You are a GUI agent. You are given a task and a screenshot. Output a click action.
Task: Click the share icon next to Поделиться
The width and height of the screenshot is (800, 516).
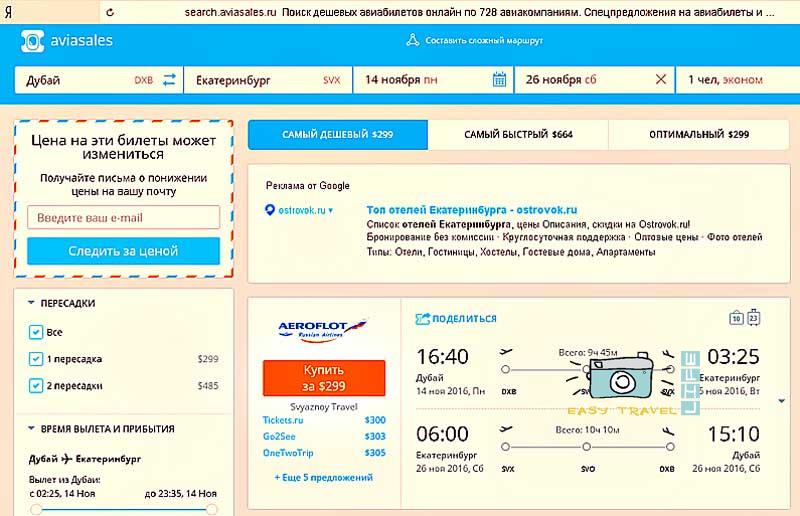(x=422, y=319)
